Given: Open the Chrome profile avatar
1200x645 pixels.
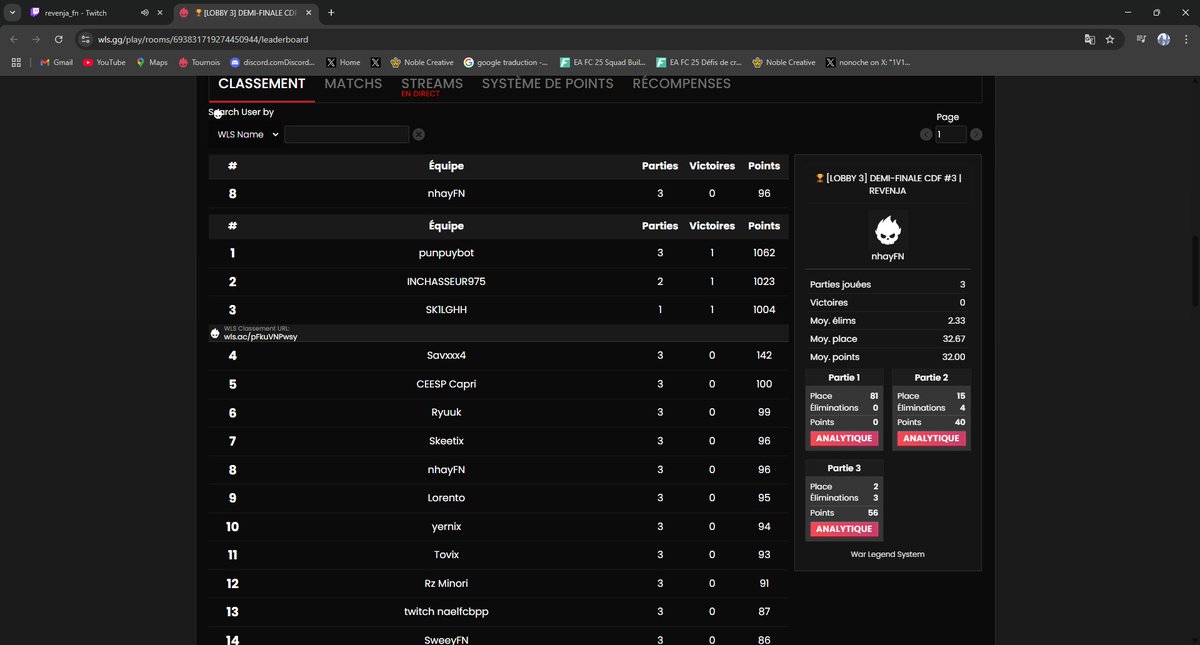Looking at the screenshot, I should tap(1164, 39).
